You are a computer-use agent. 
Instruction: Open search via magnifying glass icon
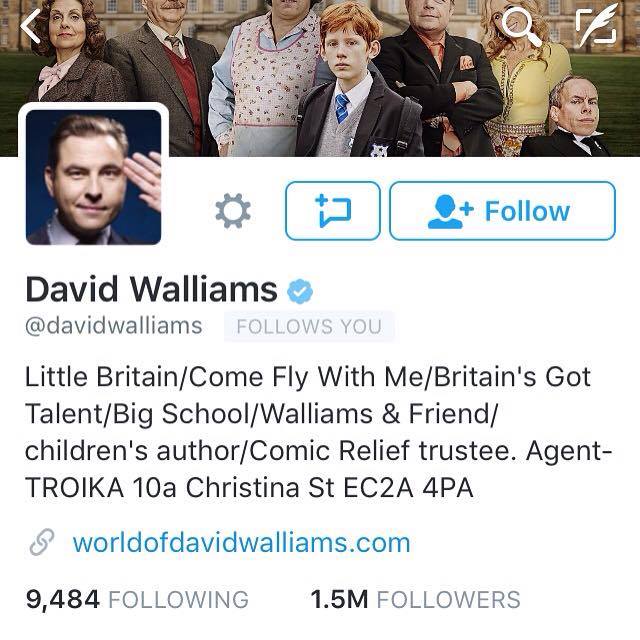521,25
